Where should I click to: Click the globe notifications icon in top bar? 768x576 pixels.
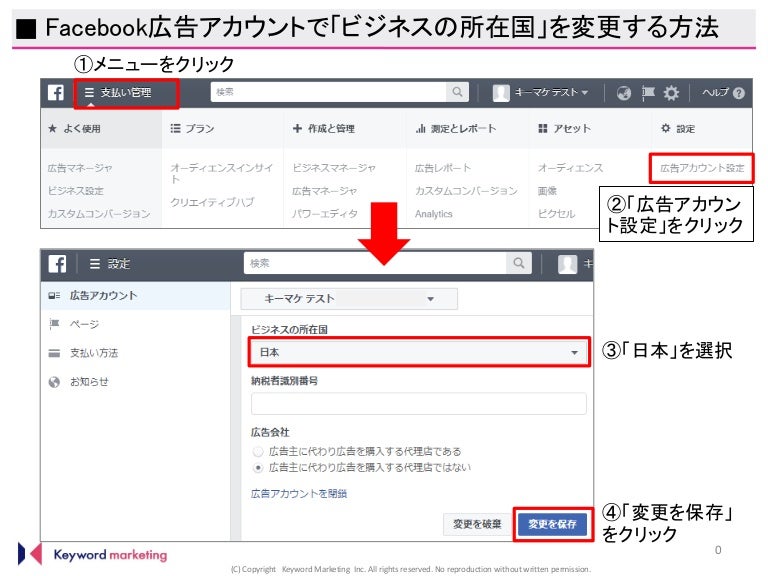tap(625, 93)
